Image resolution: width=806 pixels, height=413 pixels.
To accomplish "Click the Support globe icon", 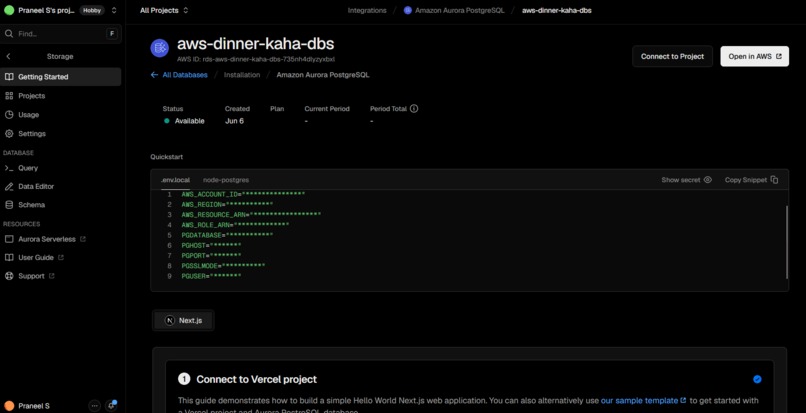I will (9, 276).
